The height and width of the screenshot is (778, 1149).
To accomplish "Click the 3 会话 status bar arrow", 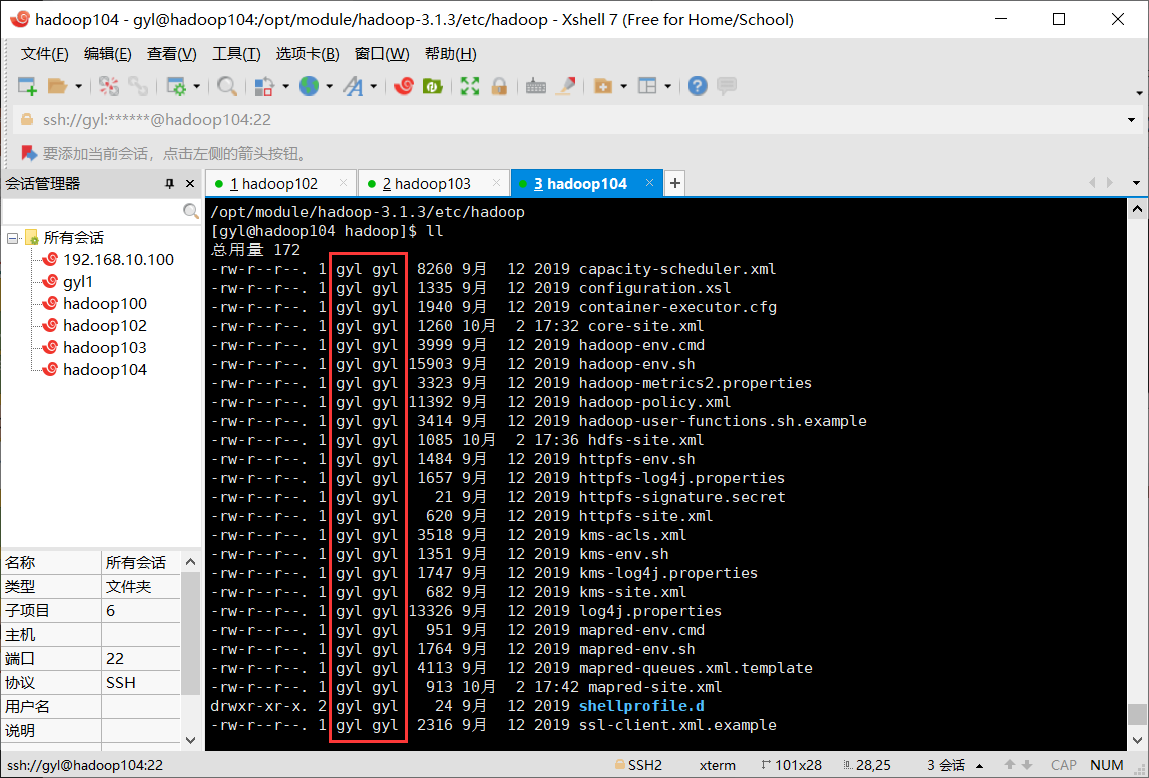I will coord(980,766).
